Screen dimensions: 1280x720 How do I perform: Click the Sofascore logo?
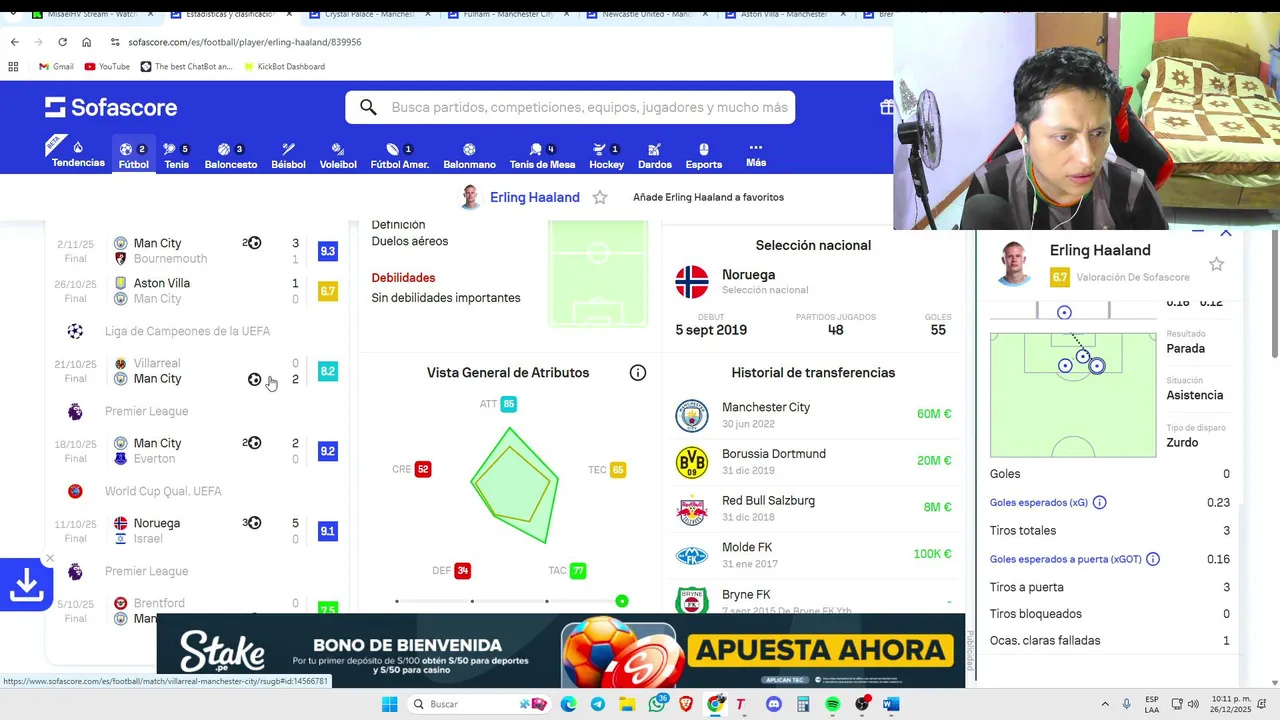click(111, 107)
